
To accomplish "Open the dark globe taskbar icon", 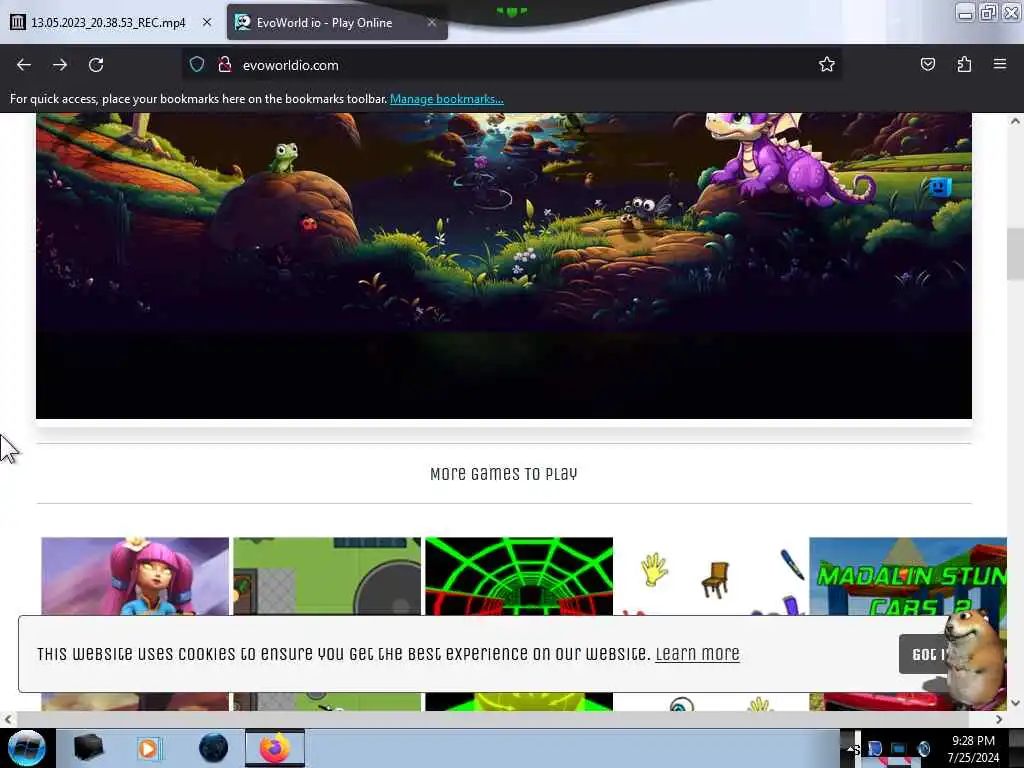I will coord(213,748).
